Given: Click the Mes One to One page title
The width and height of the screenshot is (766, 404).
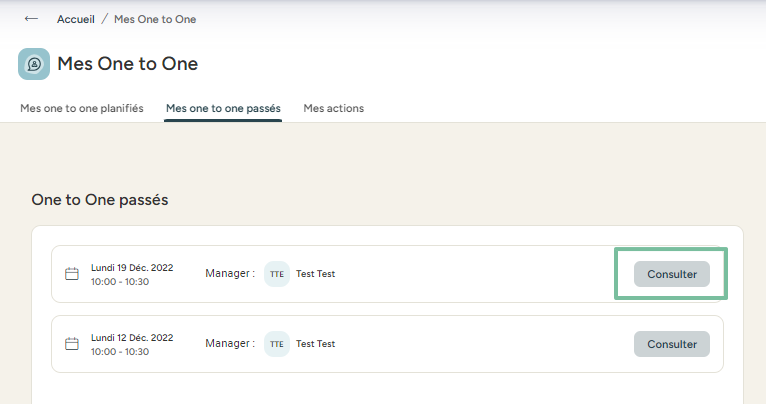Looking at the screenshot, I should [x=128, y=64].
